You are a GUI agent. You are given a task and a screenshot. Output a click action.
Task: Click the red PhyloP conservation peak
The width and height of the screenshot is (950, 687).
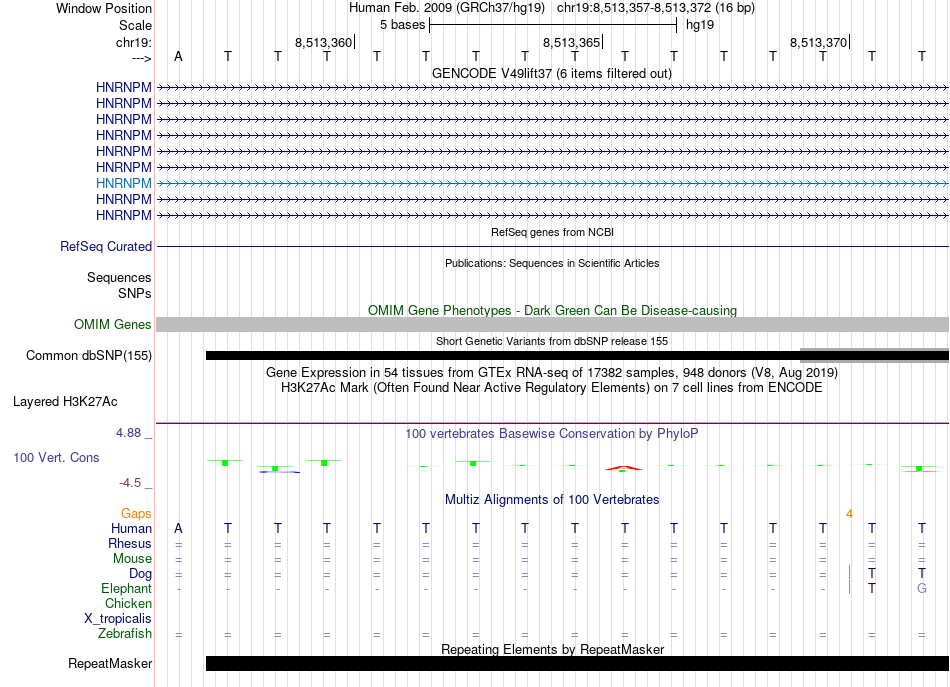coord(623,468)
